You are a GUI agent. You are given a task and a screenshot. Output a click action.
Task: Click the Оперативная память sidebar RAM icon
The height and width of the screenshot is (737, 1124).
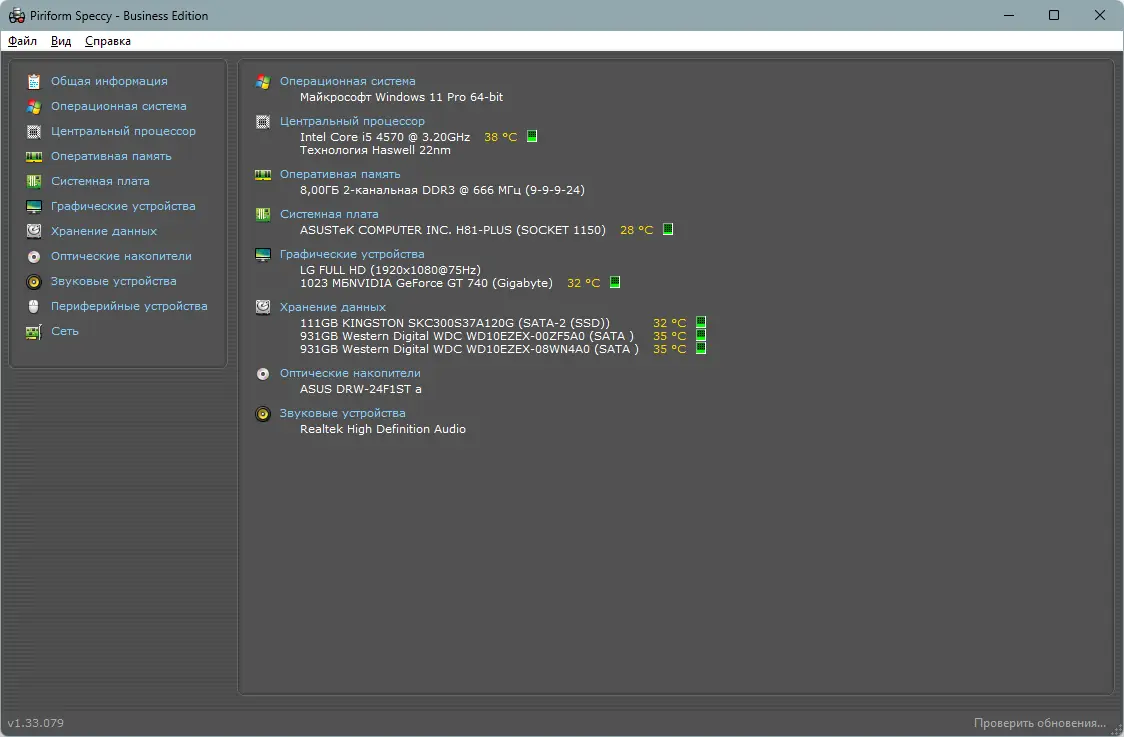34,156
